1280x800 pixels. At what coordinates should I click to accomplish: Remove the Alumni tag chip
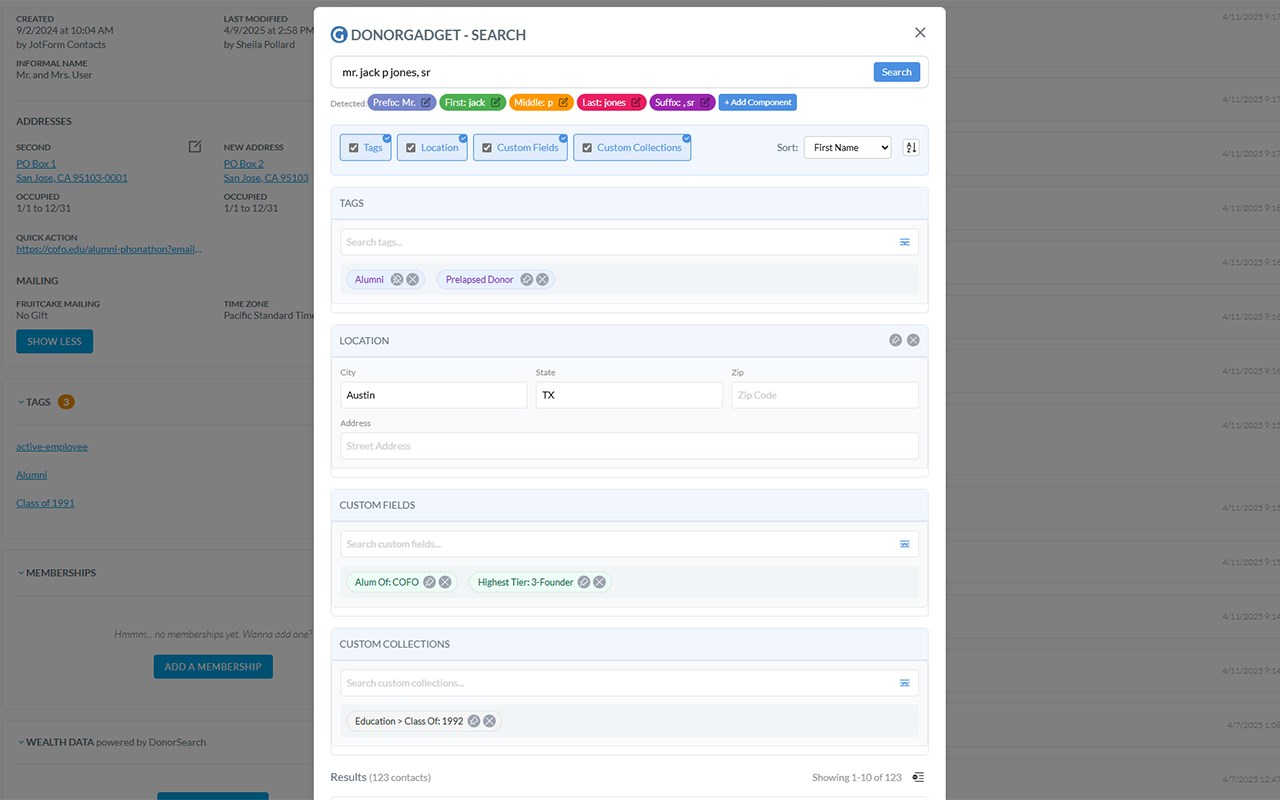pos(413,280)
